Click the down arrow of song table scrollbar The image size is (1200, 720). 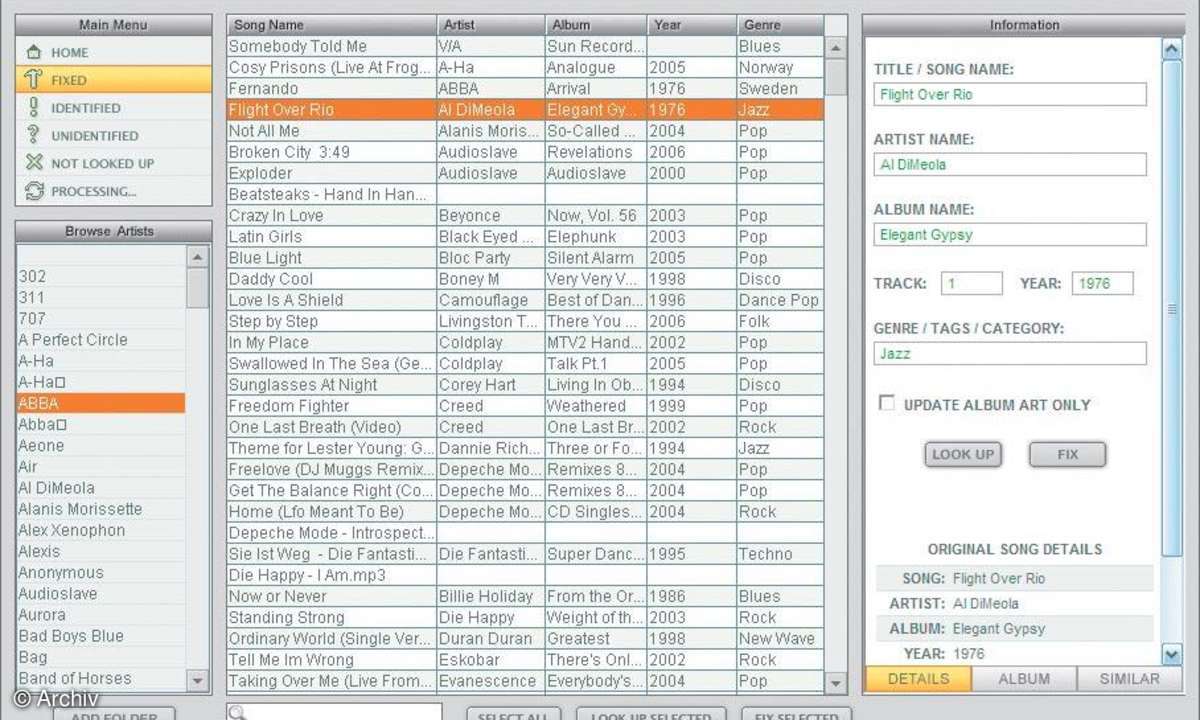coord(836,683)
